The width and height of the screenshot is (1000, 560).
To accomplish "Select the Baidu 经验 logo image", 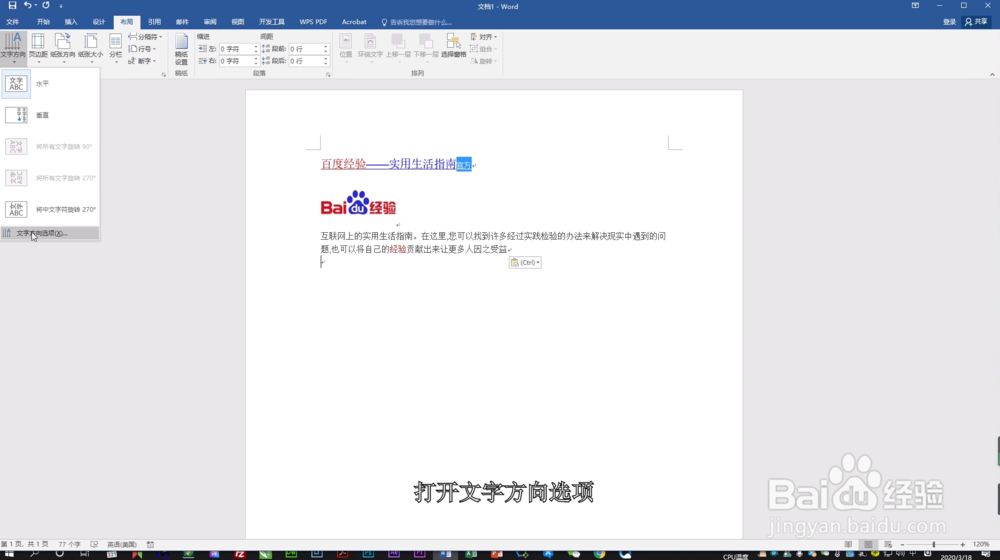I will [358, 203].
